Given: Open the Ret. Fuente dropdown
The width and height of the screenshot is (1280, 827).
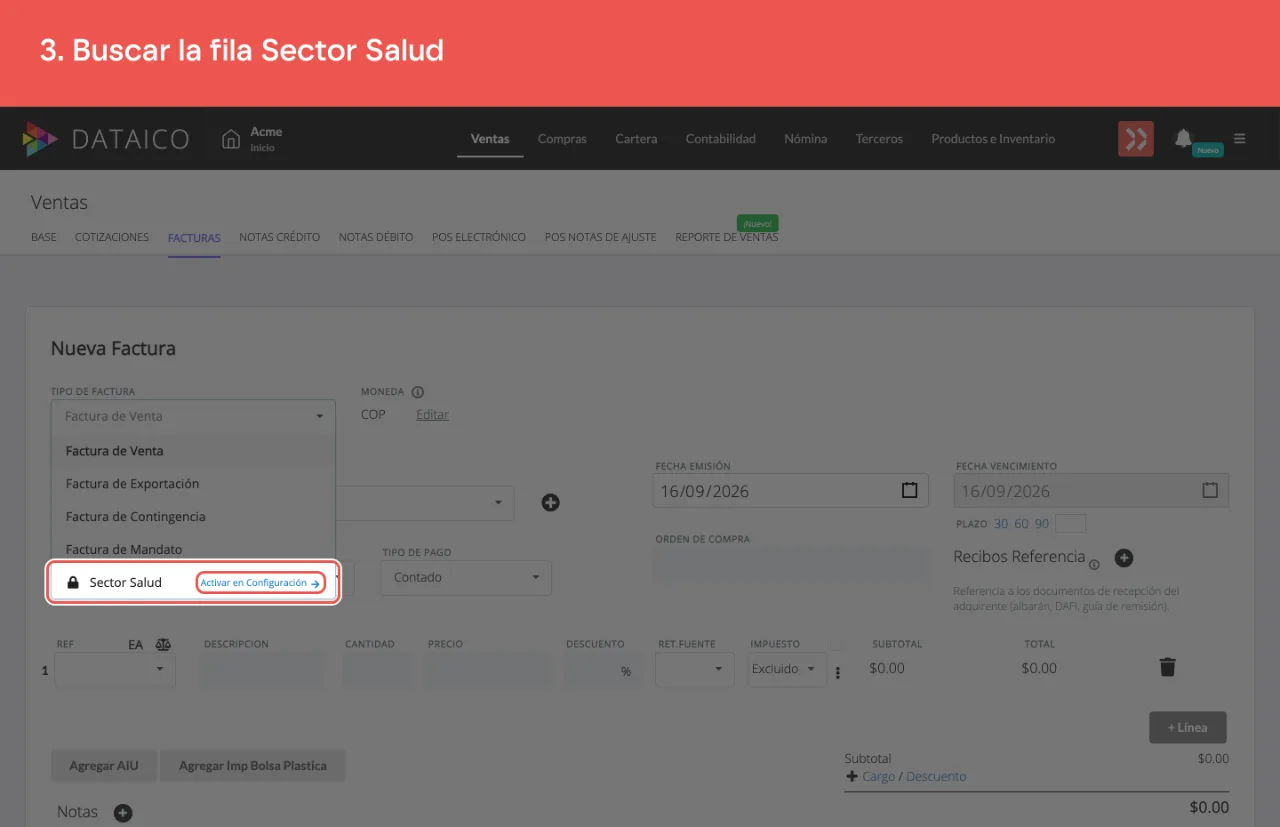Looking at the screenshot, I should click(695, 669).
